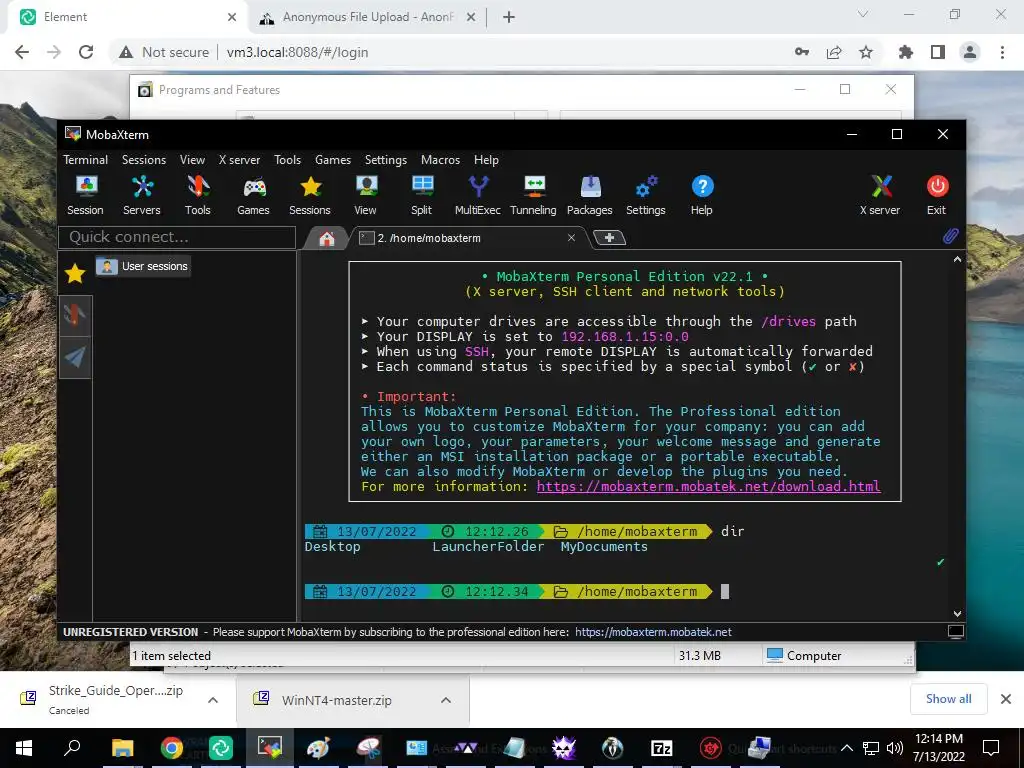Open the Tools menu in the menu bar
This screenshot has height=768, width=1024.
pos(287,160)
